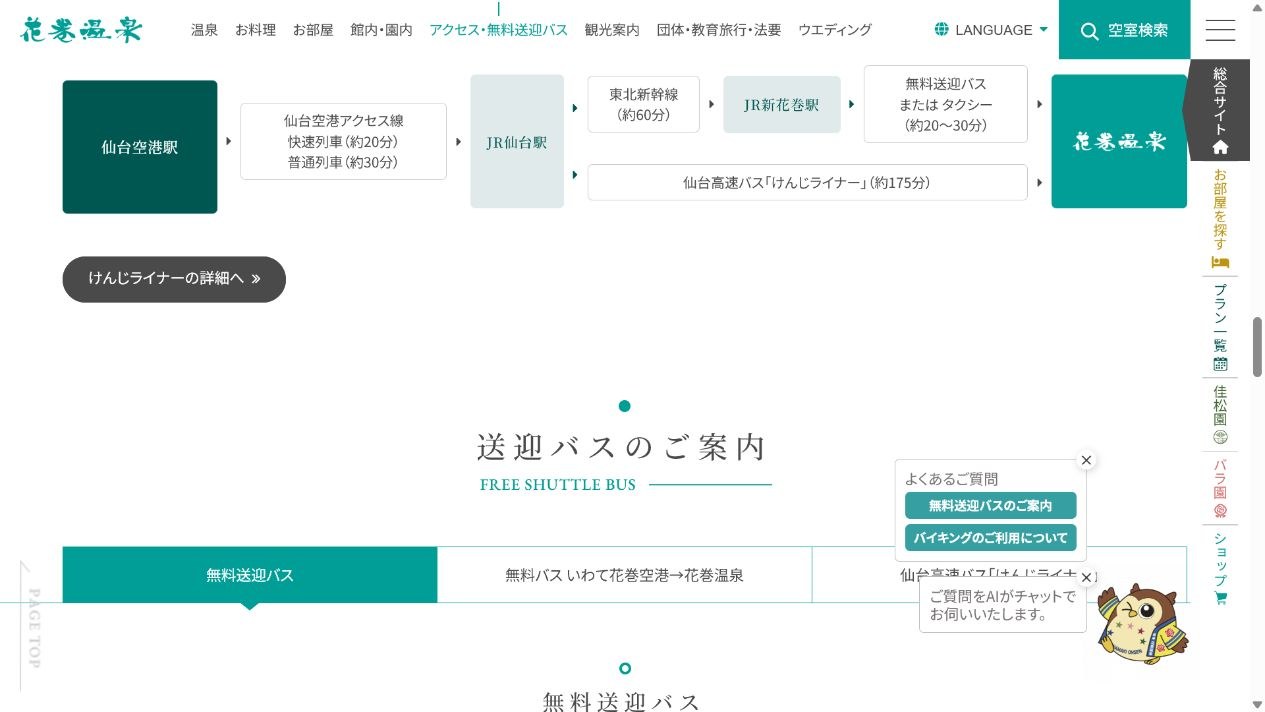Click the 東北新幹線 (約60分) box
Image resolution: width=1265 pixels, height=712 pixels.
click(x=644, y=104)
